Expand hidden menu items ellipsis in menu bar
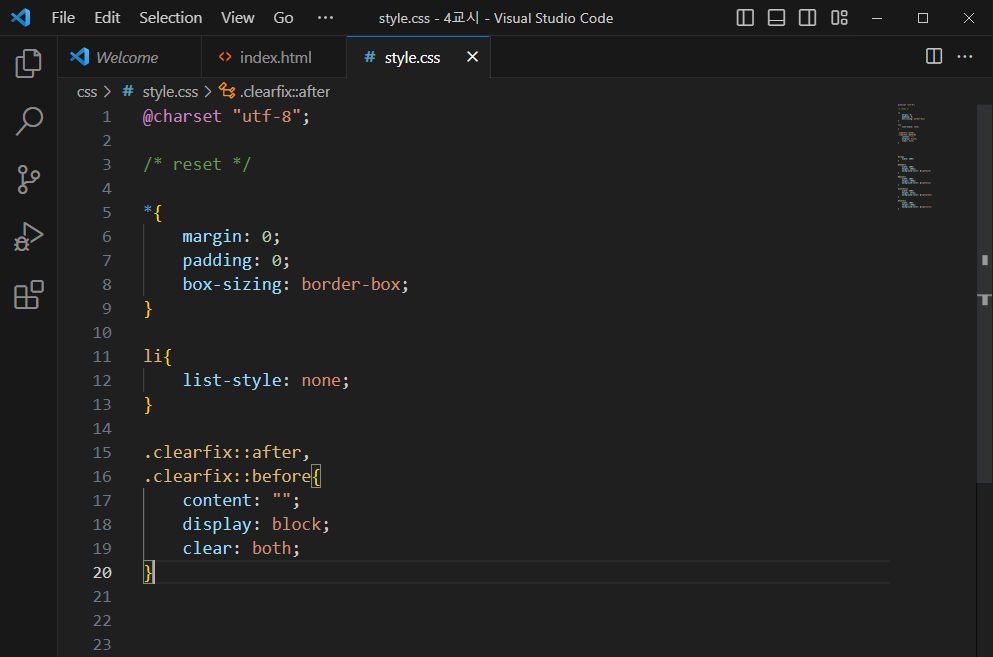993x657 pixels. tap(326, 18)
